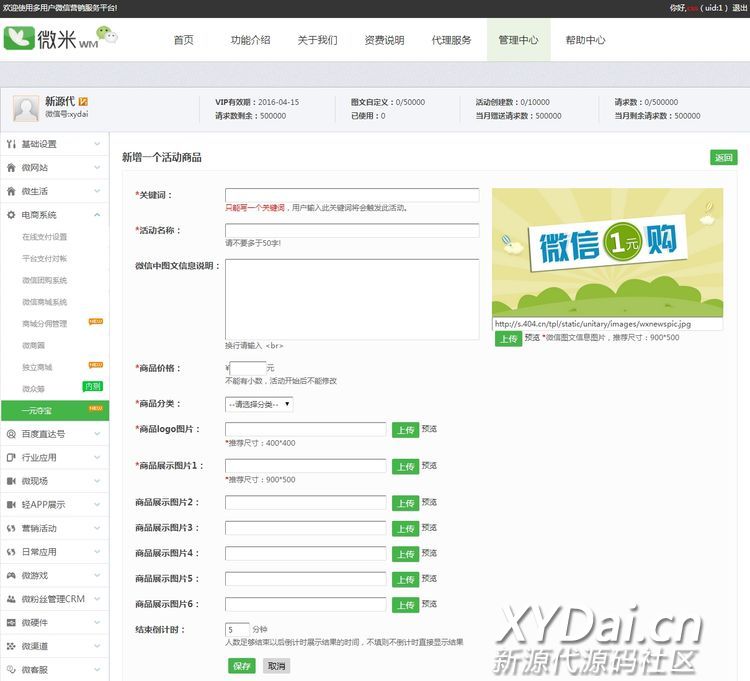The image size is (750, 681).
Task: Collapse the 电商系统 sidebar section
Action: [x=97, y=215]
